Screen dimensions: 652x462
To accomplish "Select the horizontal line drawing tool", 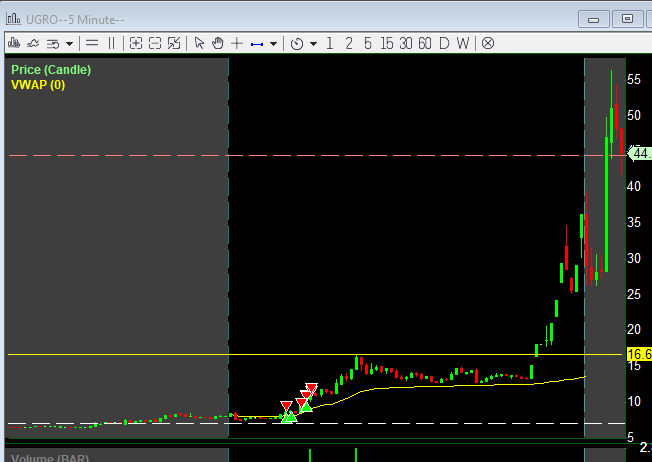I will [92, 43].
